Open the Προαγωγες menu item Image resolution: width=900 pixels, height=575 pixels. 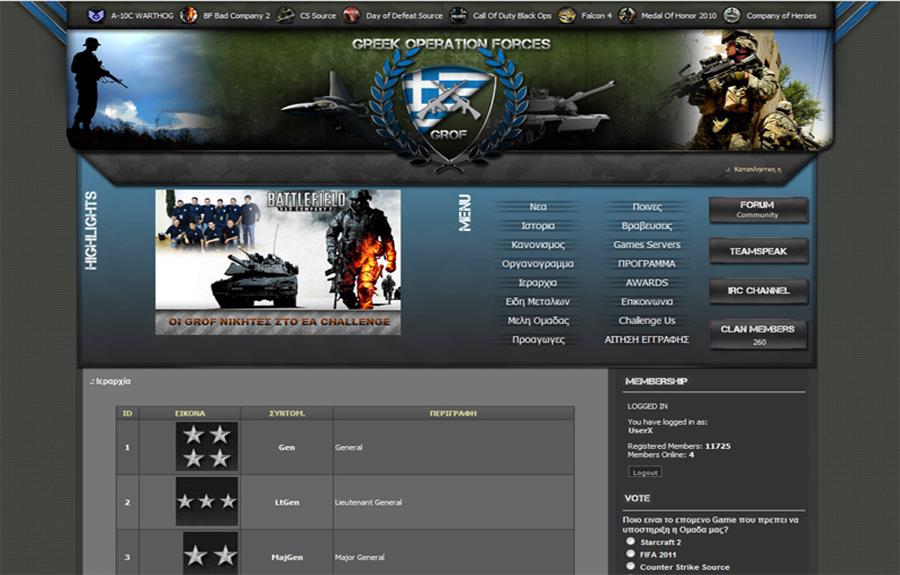tap(538, 339)
